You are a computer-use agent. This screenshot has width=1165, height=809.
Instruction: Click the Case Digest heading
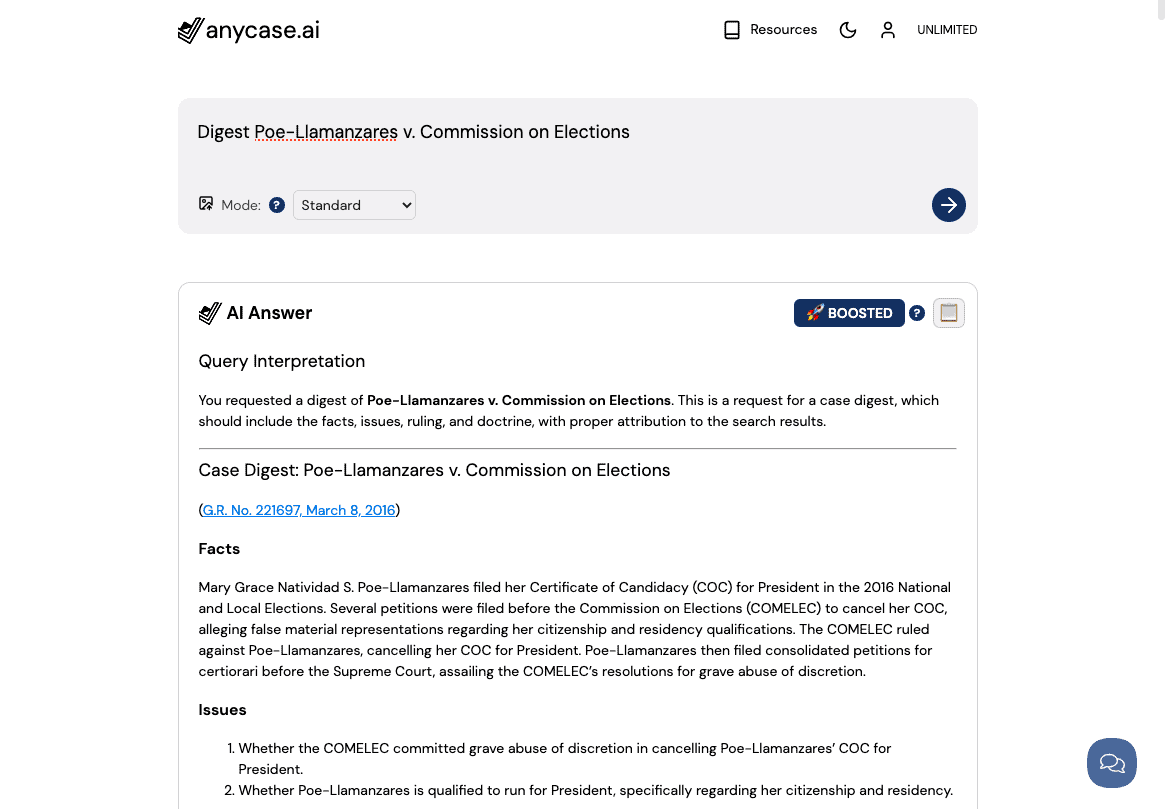coord(434,470)
